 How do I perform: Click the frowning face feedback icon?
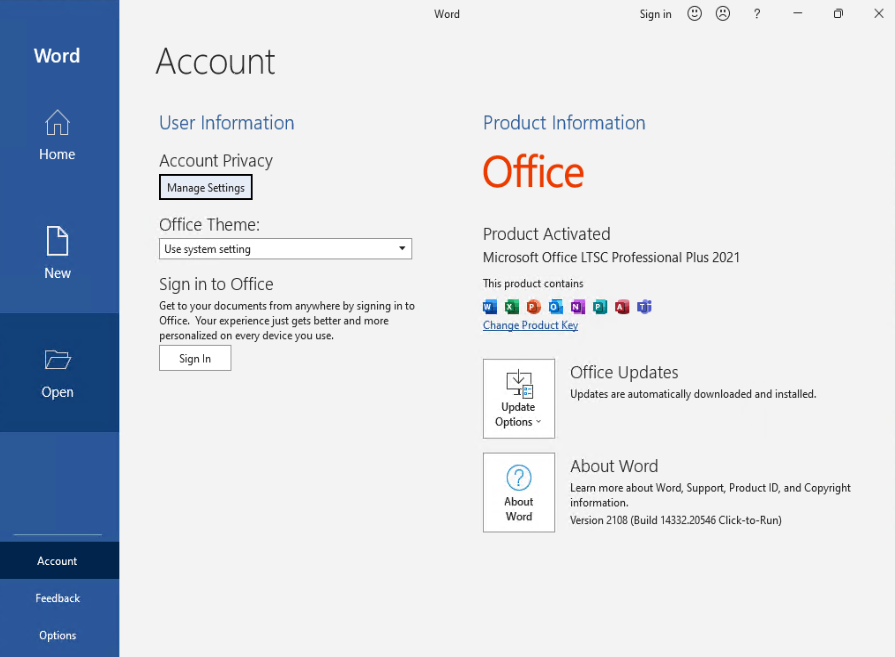[723, 14]
